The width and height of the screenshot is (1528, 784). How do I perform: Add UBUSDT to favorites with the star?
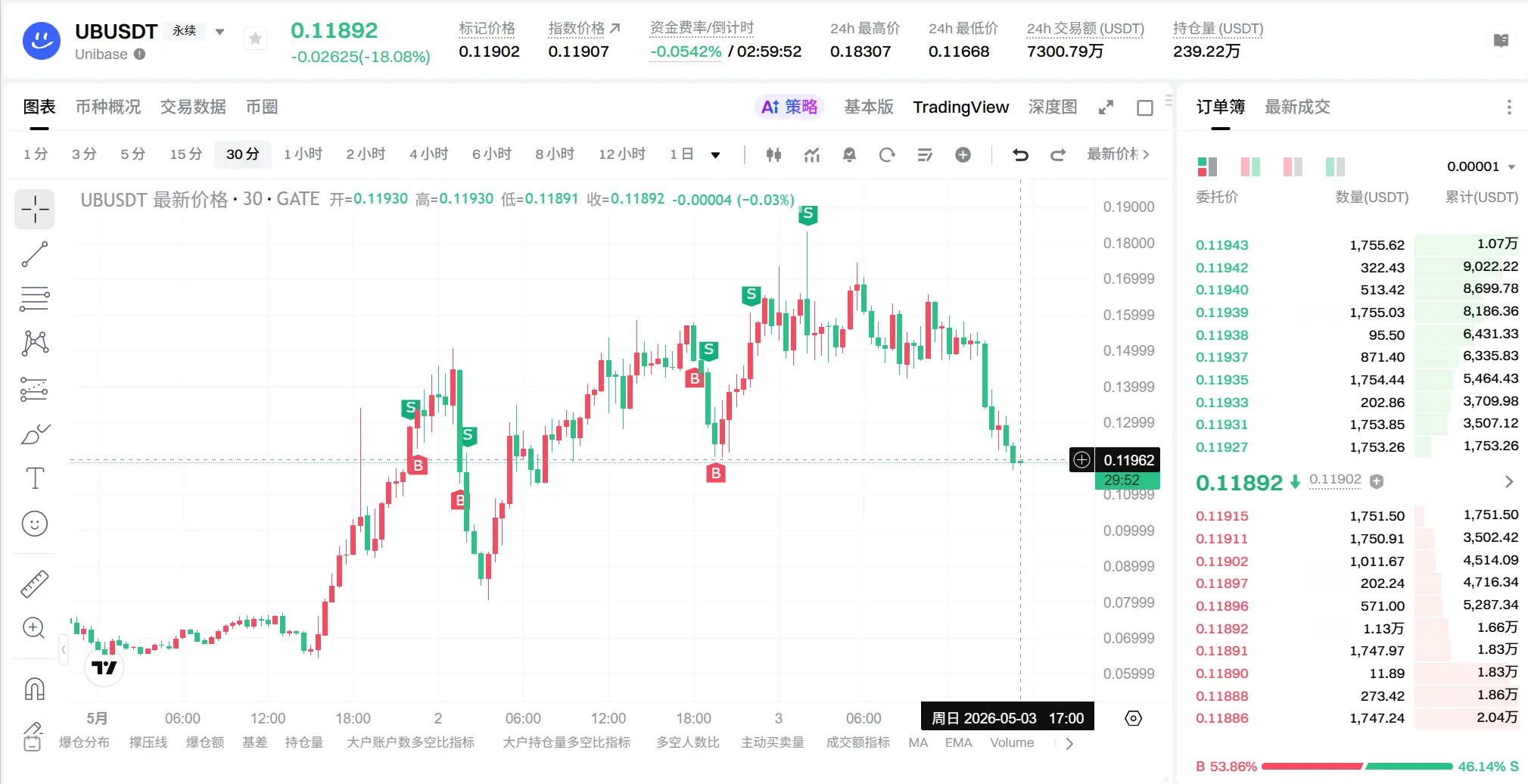255,39
